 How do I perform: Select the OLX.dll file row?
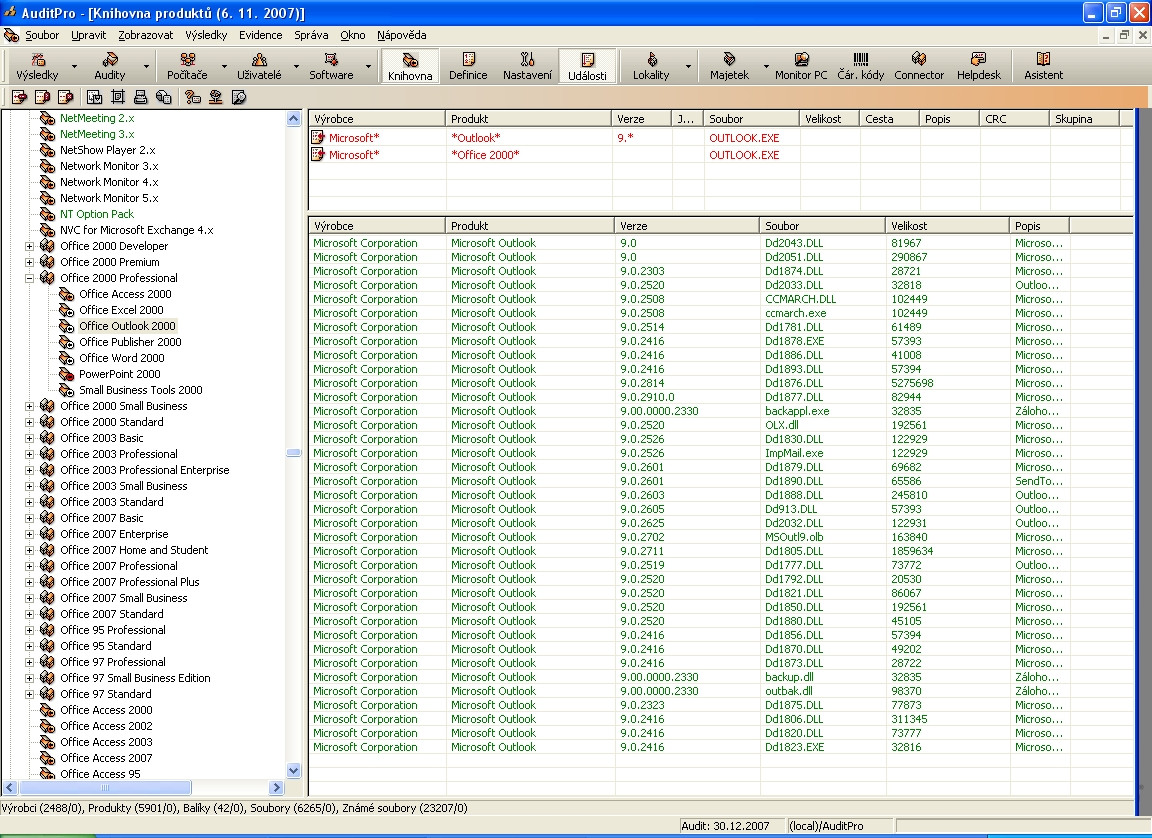720,425
